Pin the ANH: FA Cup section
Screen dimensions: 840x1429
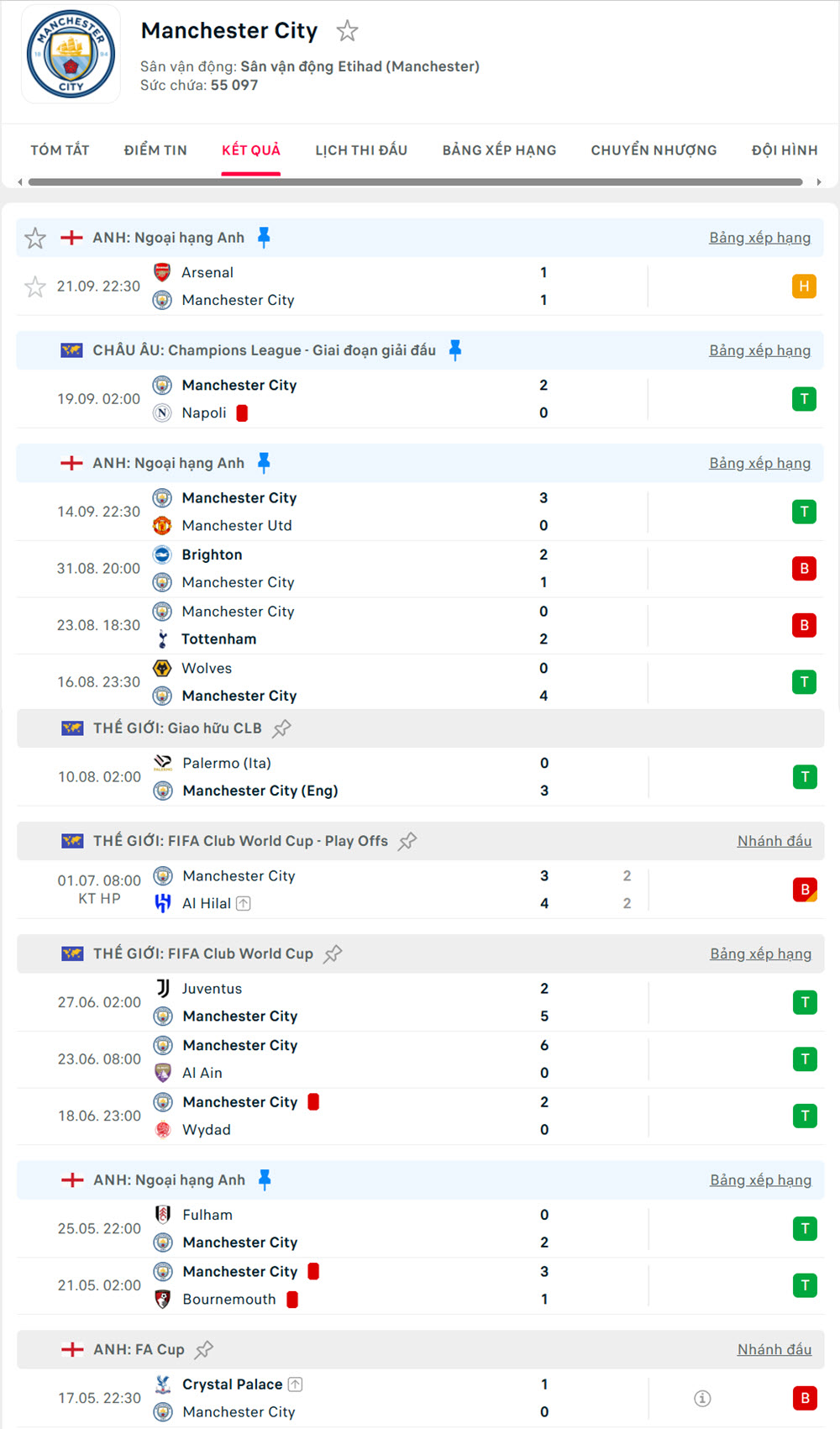[x=204, y=1349]
